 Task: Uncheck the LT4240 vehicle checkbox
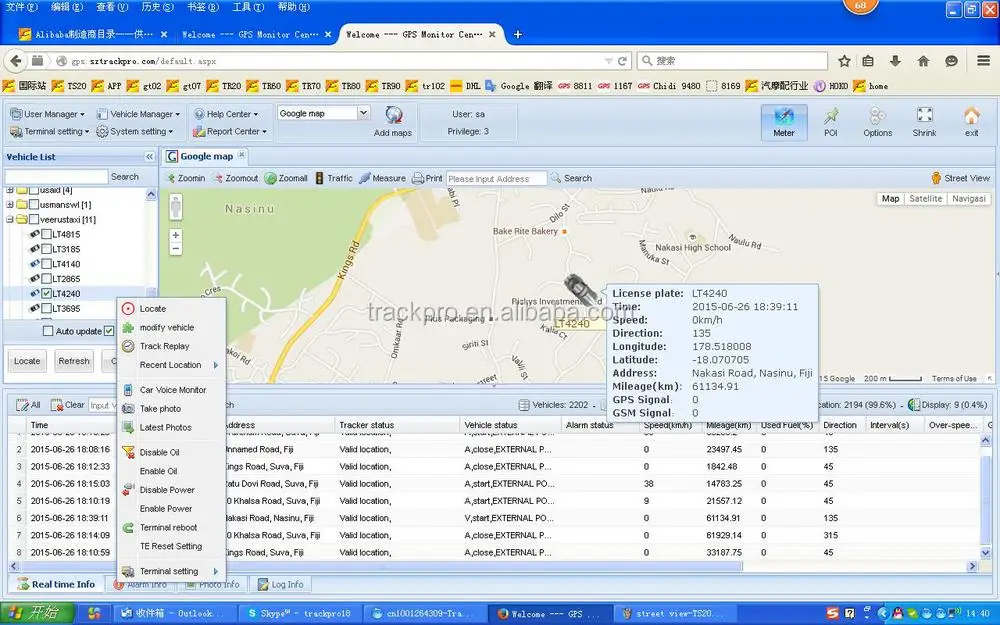pos(46,294)
